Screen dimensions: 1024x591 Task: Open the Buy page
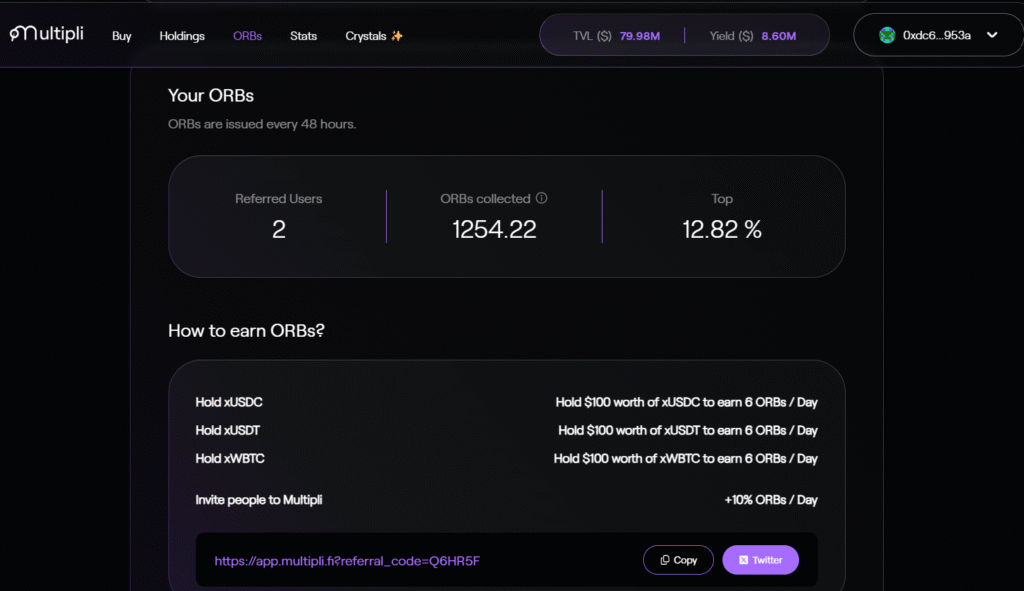coord(122,36)
